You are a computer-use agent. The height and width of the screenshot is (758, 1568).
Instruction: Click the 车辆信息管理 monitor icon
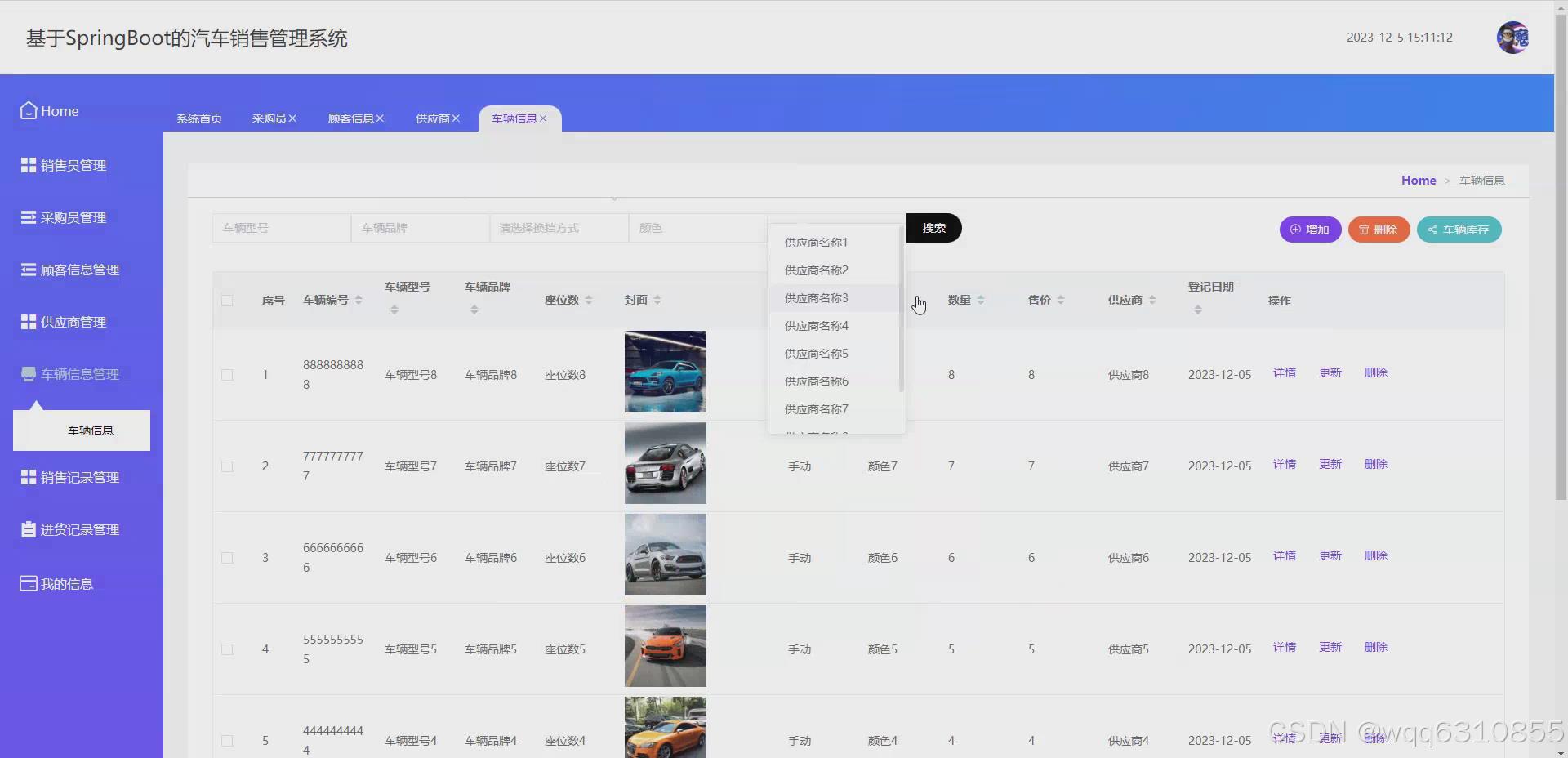click(29, 374)
